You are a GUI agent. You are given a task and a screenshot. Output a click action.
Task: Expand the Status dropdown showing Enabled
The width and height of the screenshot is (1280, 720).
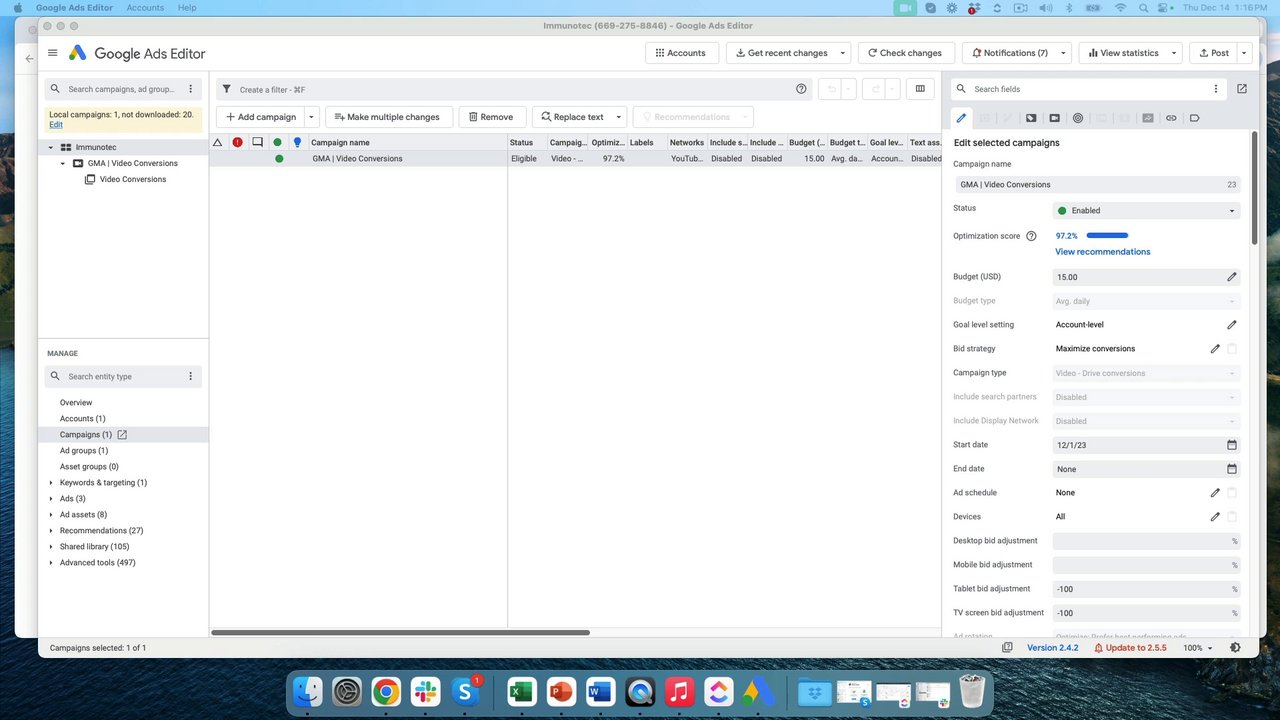(1145, 210)
